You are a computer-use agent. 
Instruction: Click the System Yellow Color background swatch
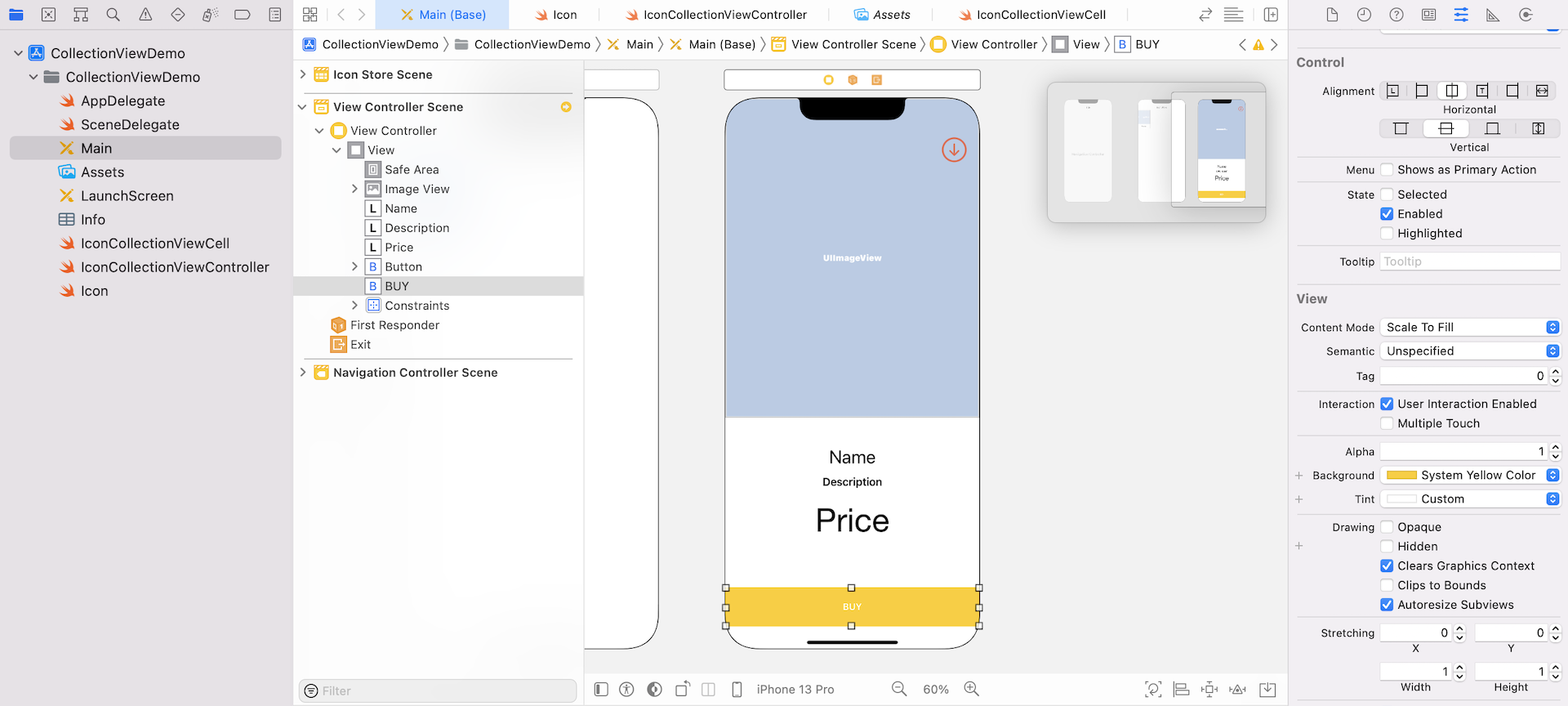coord(1401,475)
